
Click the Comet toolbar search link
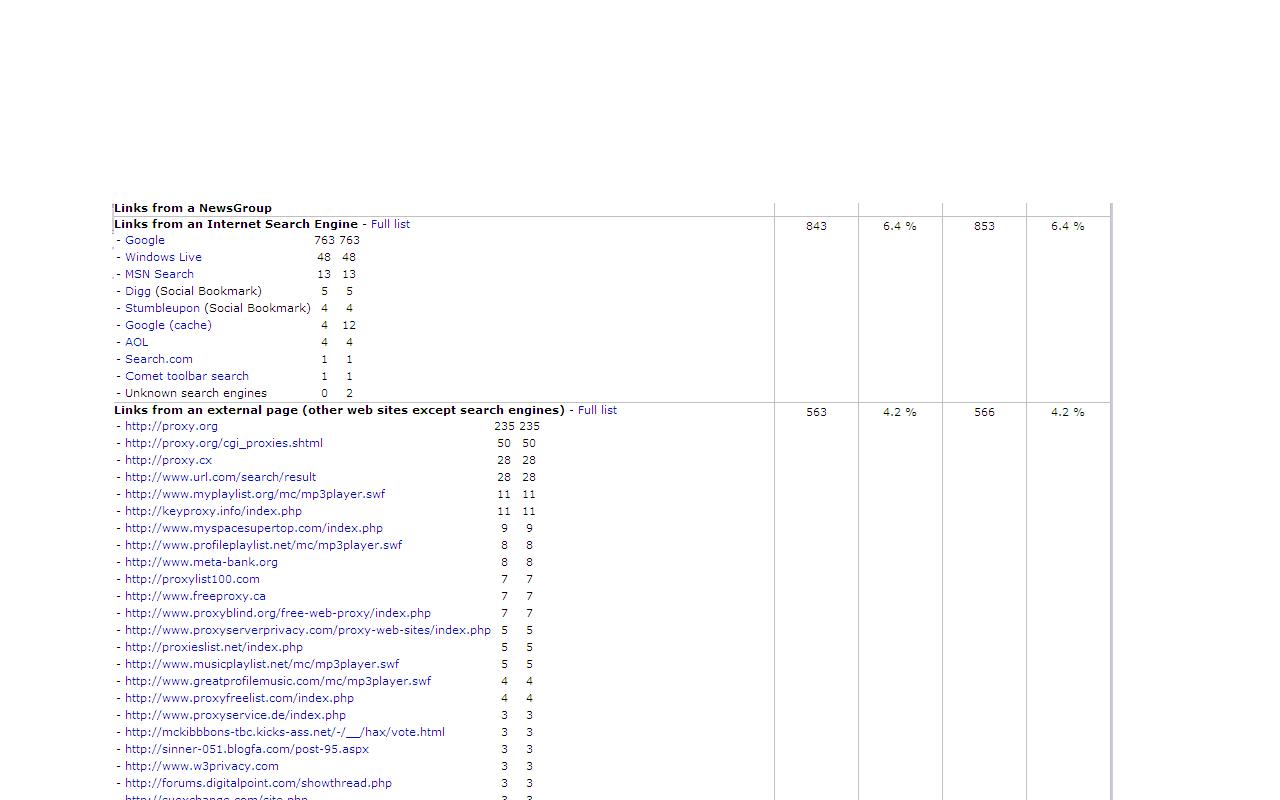click(x=187, y=376)
